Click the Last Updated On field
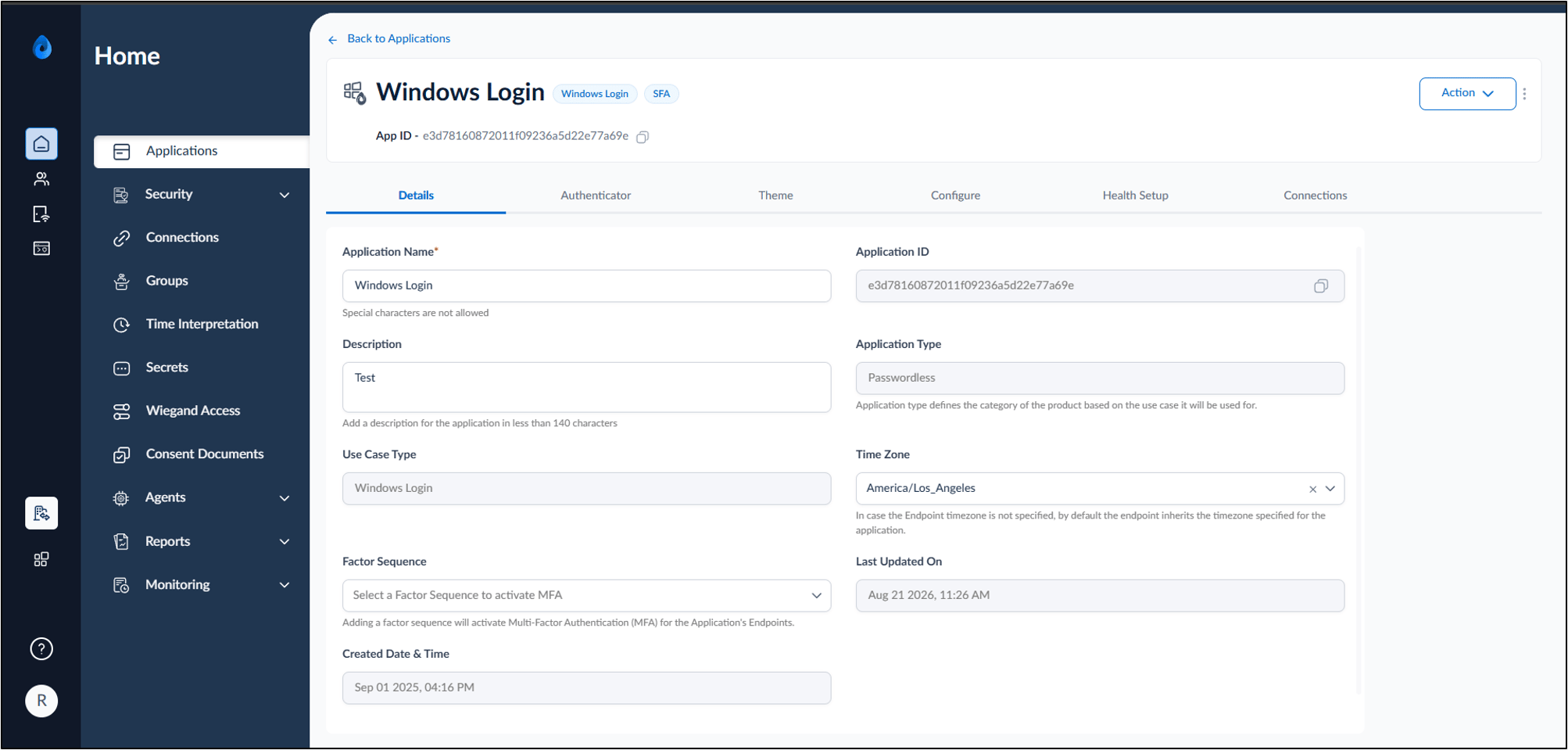The image size is (1568, 750). (x=1100, y=596)
